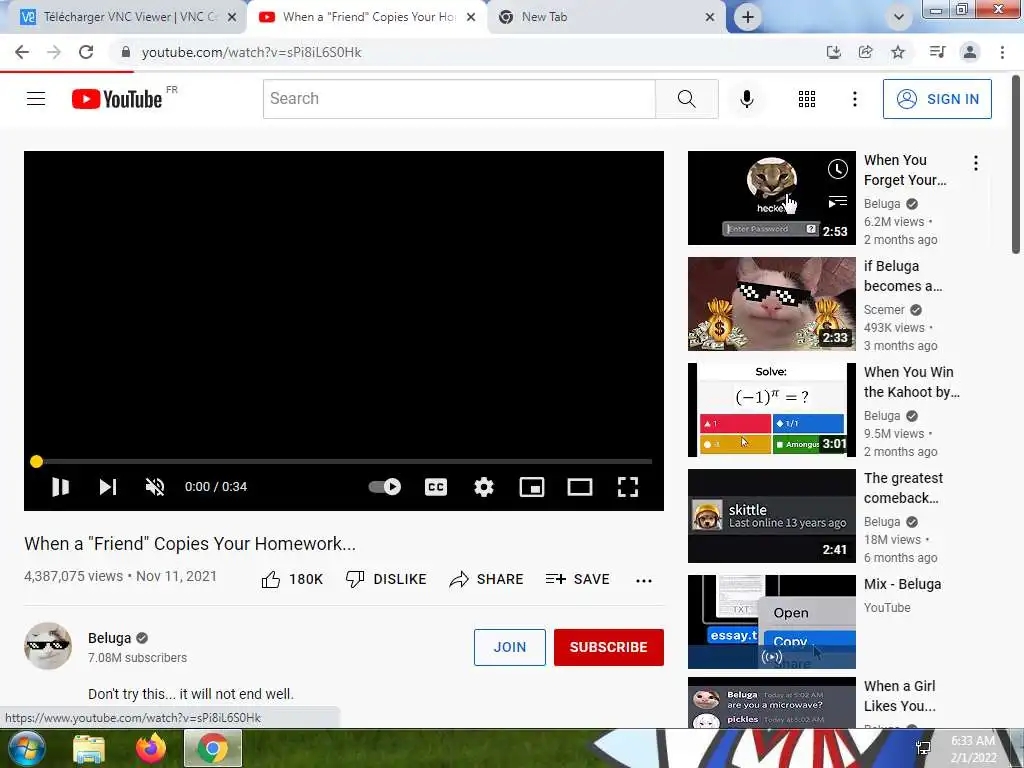The width and height of the screenshot is (1024, 768).
Task: Toggle the autoplay switch
Action: (x=385, y=487)
